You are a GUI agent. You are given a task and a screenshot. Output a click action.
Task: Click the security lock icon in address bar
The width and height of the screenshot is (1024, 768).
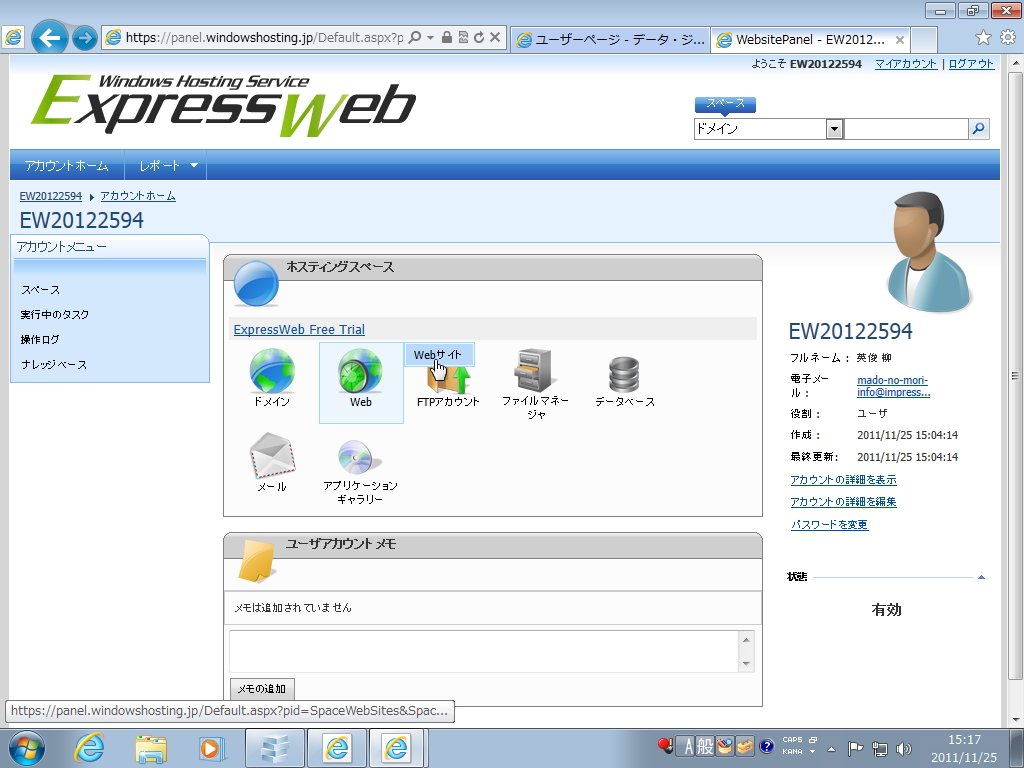(447, 37)
